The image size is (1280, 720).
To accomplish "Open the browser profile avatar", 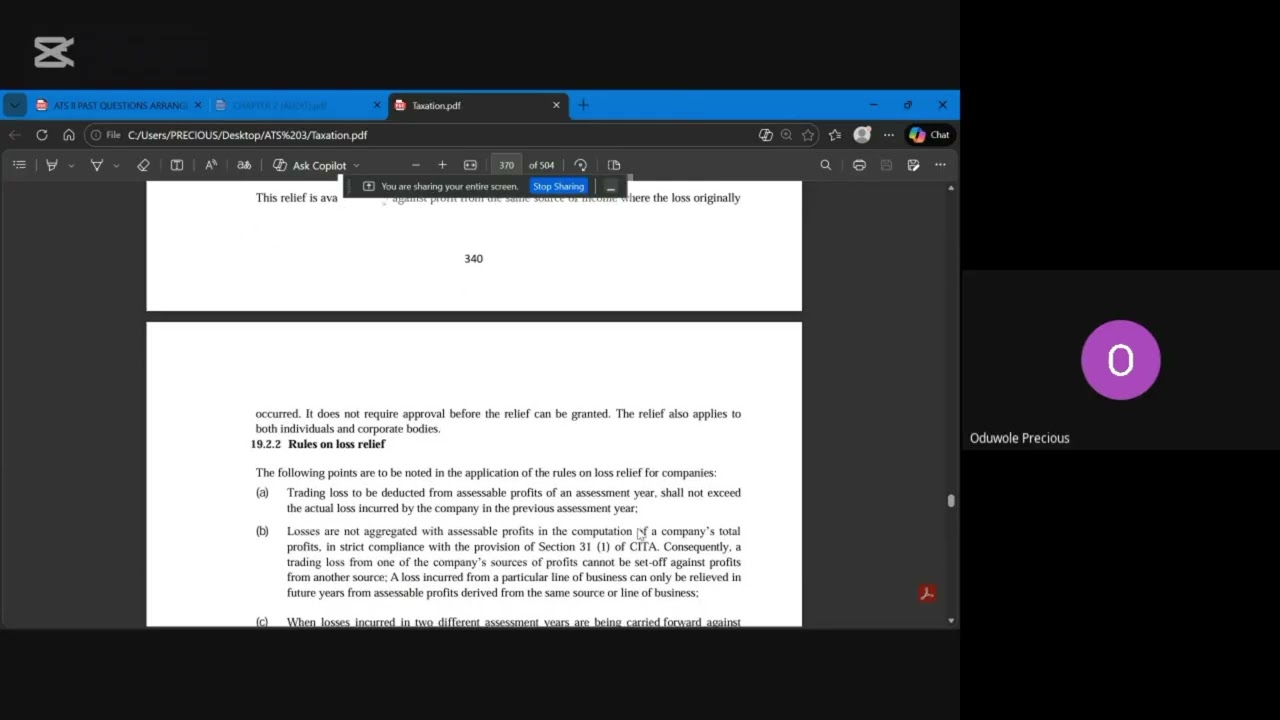I will click(x=862, y=135).
